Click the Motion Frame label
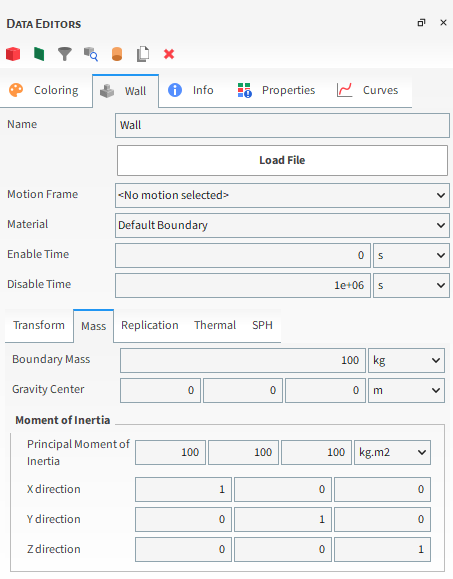The image size is (453, 579). [x=42, y=194]
